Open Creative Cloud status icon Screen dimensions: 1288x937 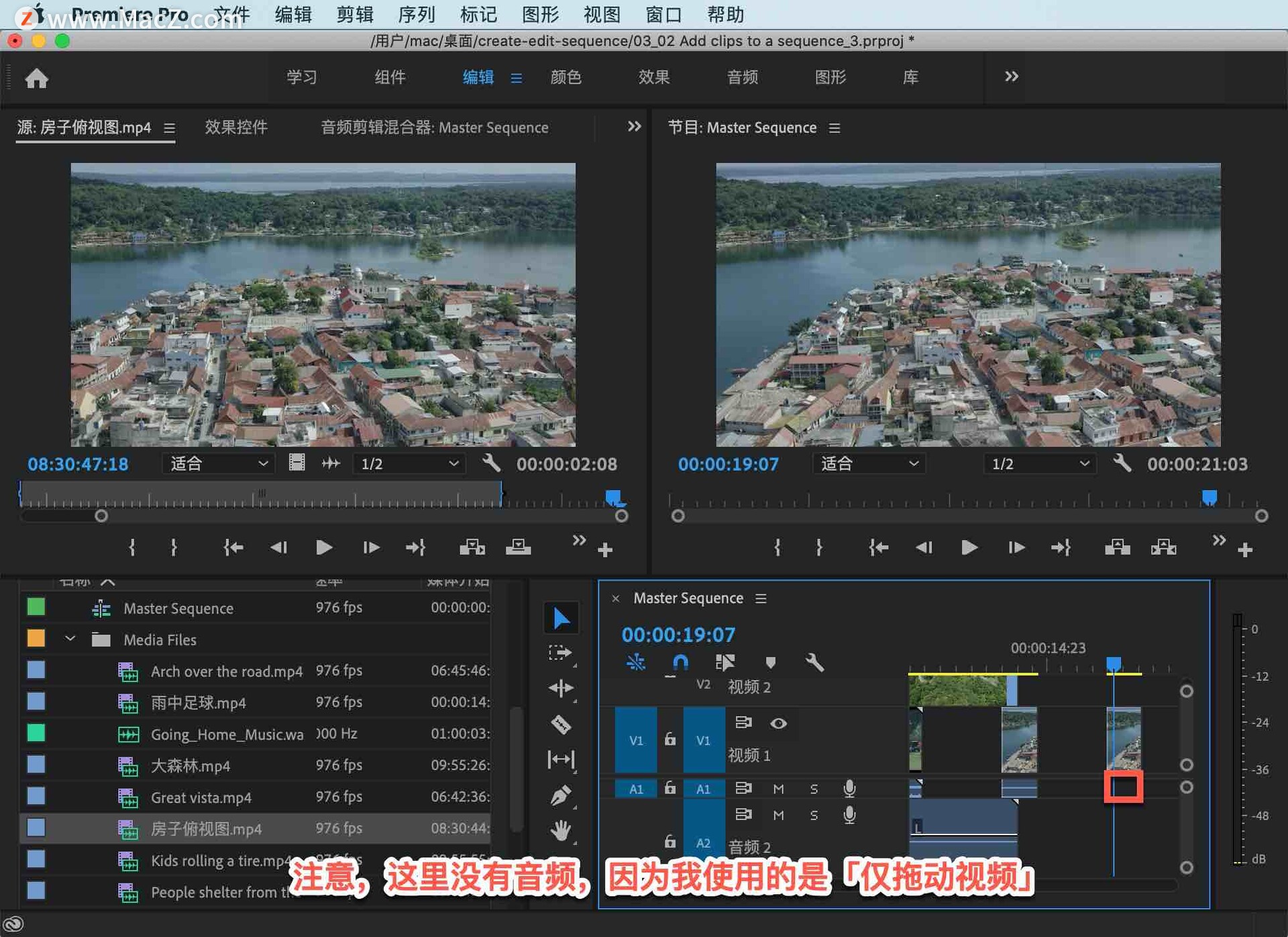(13, 924)
